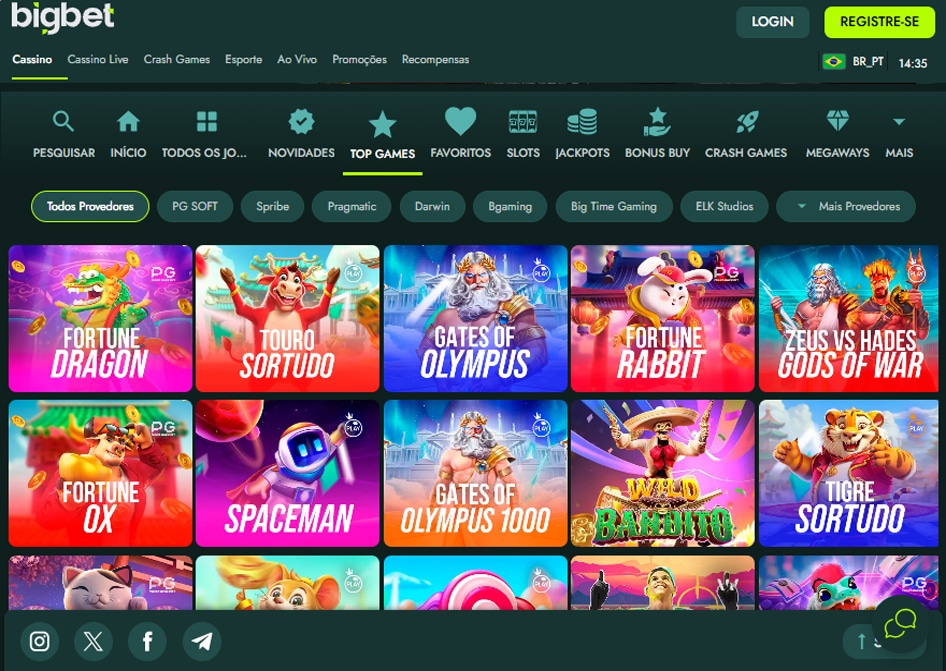Toggle the Pragmatic provider filter
946x671 pixels.
(x=350, y=206)
